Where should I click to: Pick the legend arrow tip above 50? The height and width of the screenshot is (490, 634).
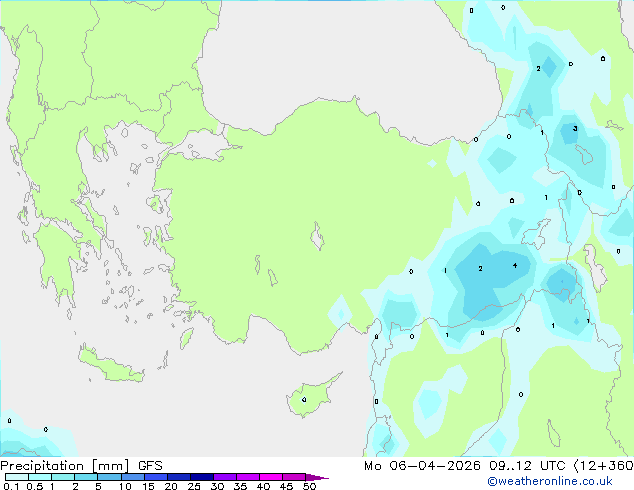317,477
